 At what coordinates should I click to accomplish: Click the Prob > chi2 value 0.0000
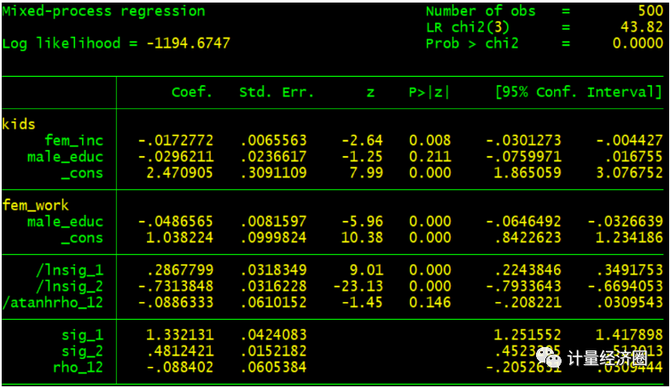(638, 43)
